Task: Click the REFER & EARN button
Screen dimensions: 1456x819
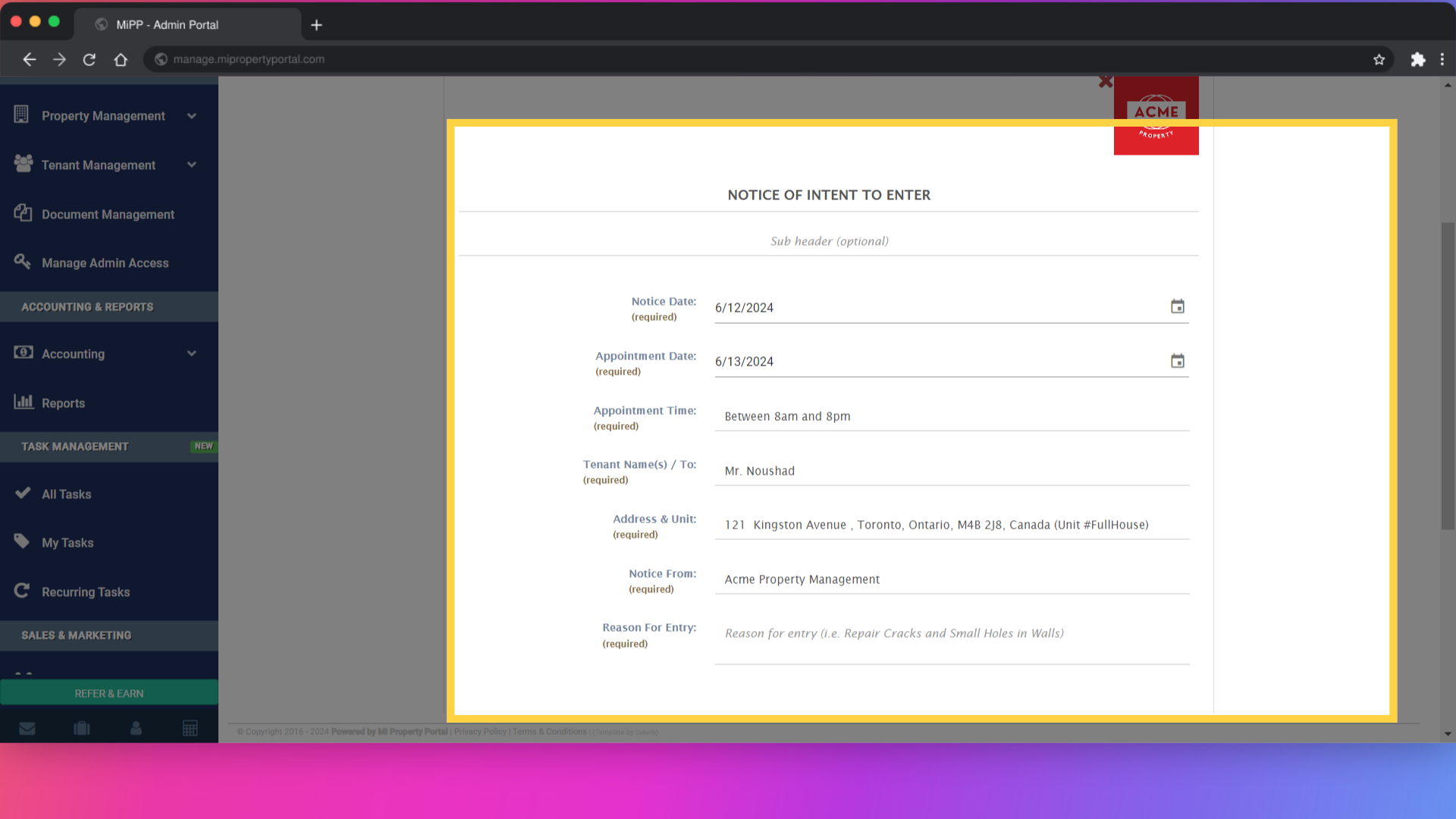Action: (x=109, y=692)
